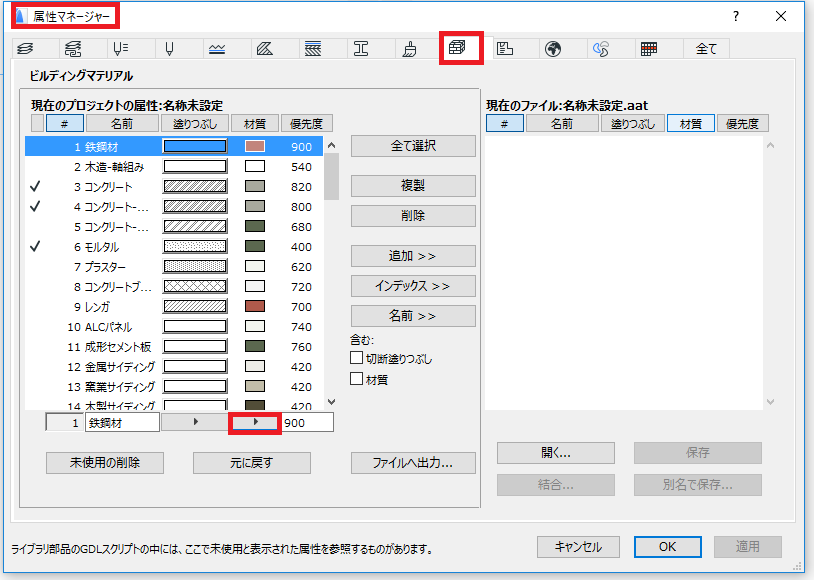Screen dimensions: 814x580
Task: Sort the project list by 優先度 column
Action: click(x=306, y=124)
